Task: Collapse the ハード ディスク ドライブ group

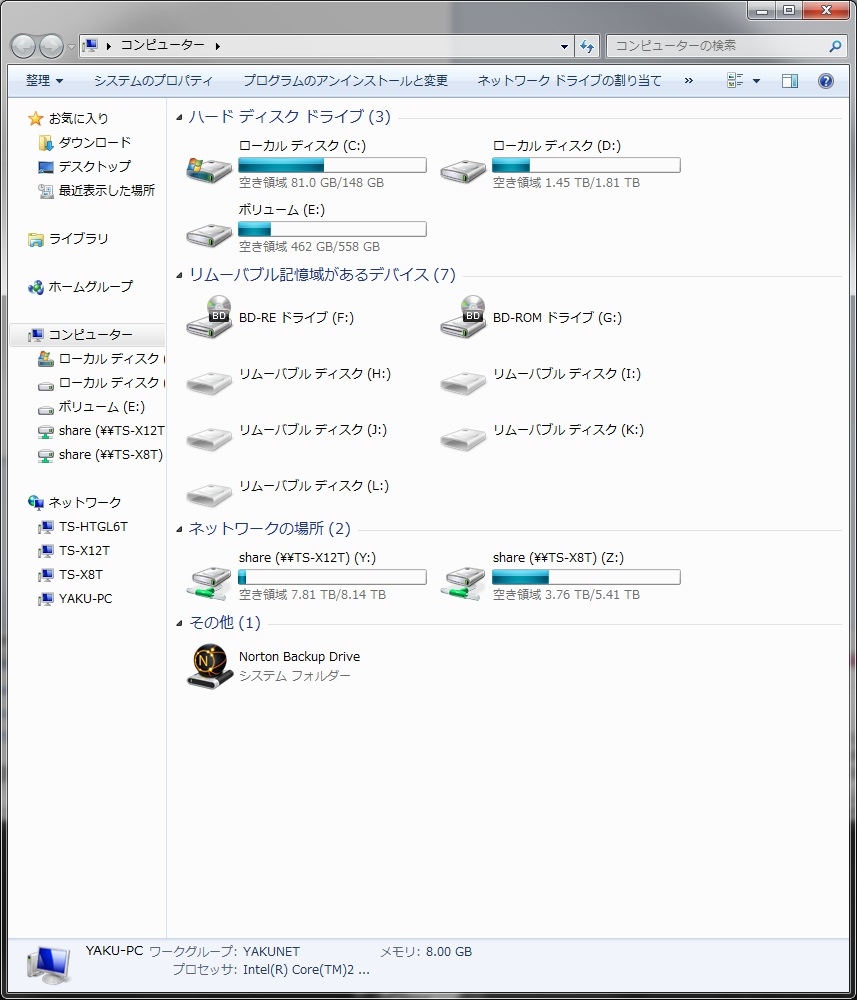Action: (x=180, y=117)
